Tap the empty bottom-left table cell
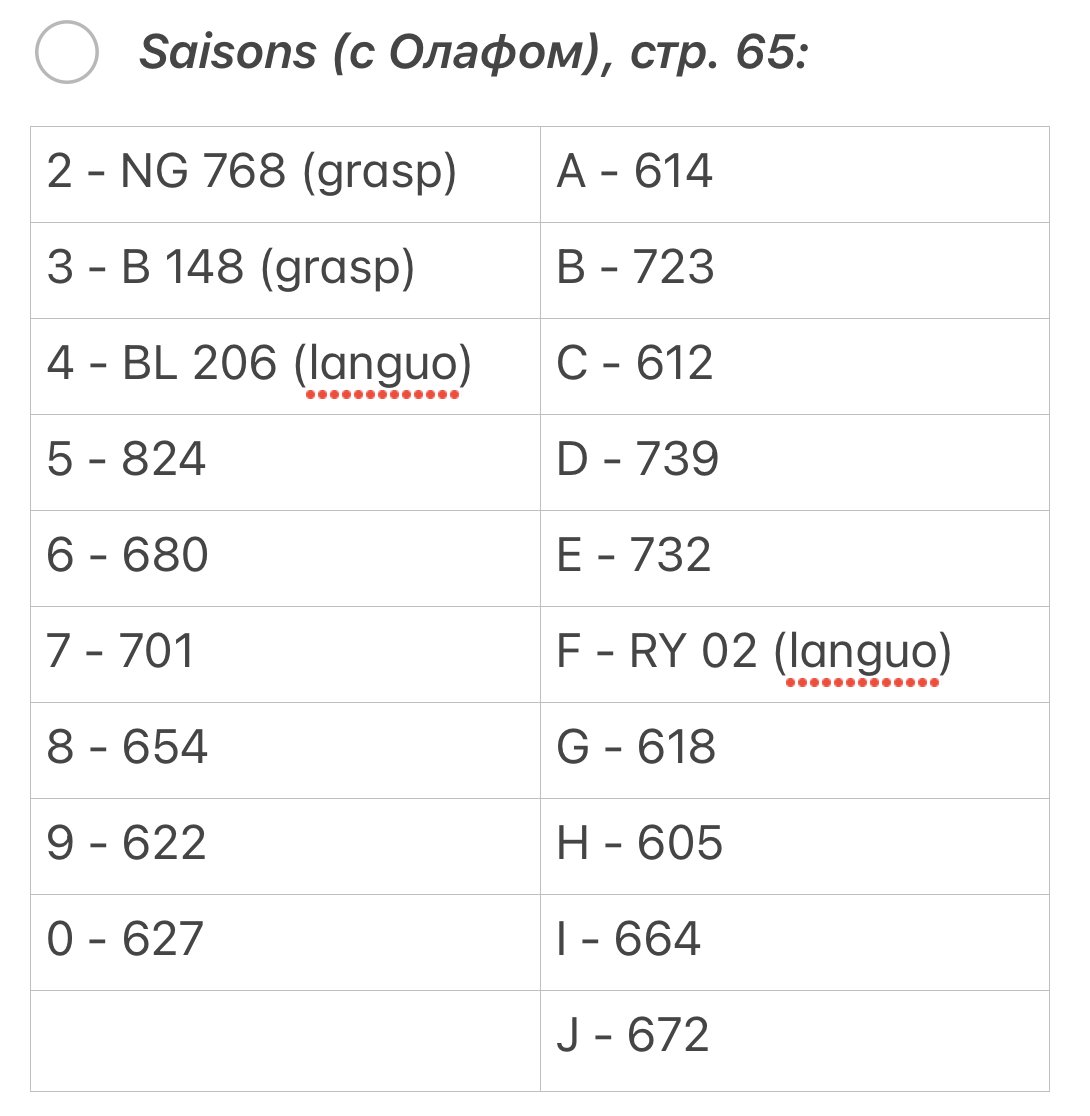1090x1116 pixels. (285, 1041)
